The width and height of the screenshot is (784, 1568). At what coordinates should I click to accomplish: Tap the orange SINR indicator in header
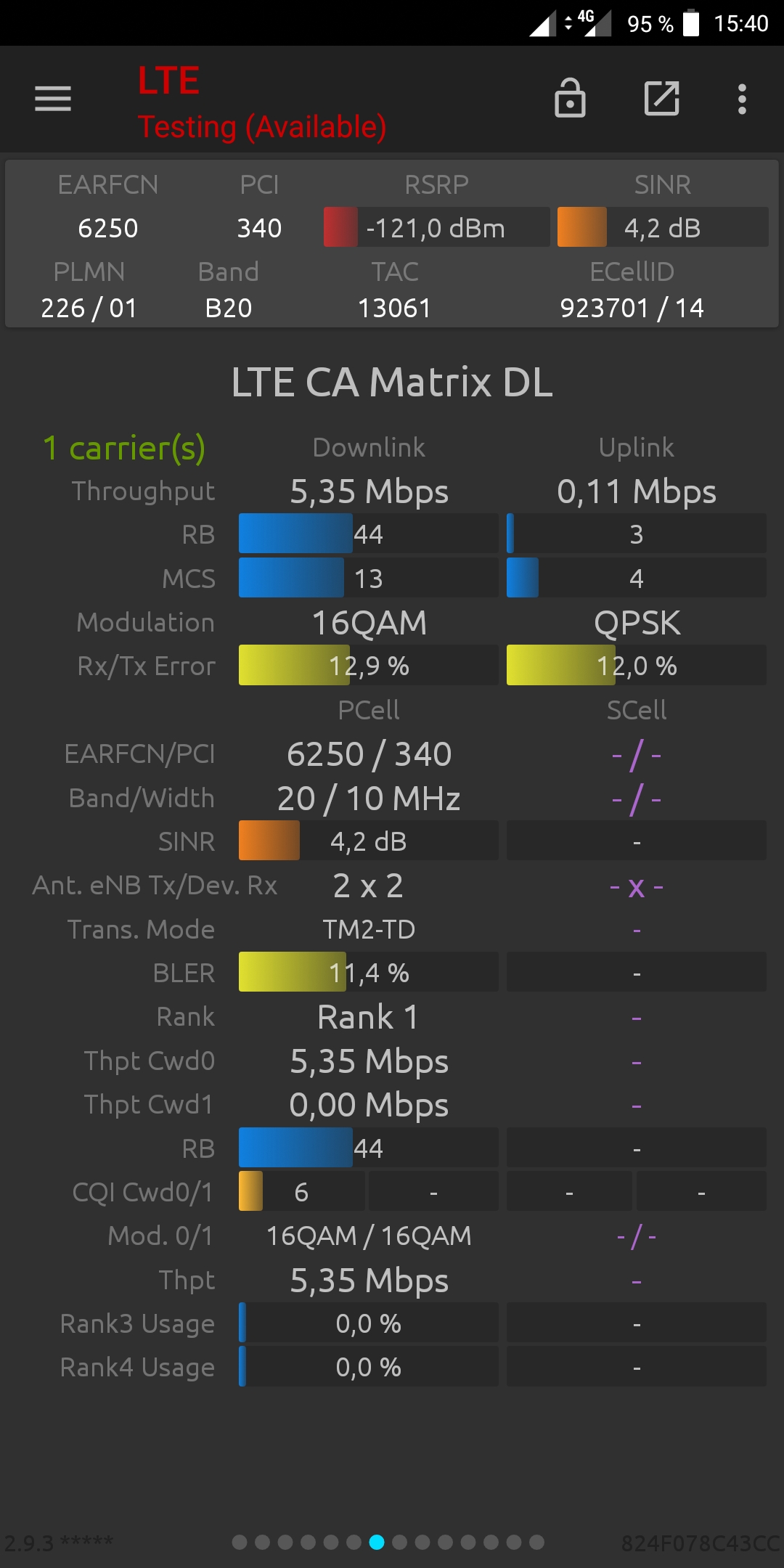pyautogui.click(x=582, y=227)
